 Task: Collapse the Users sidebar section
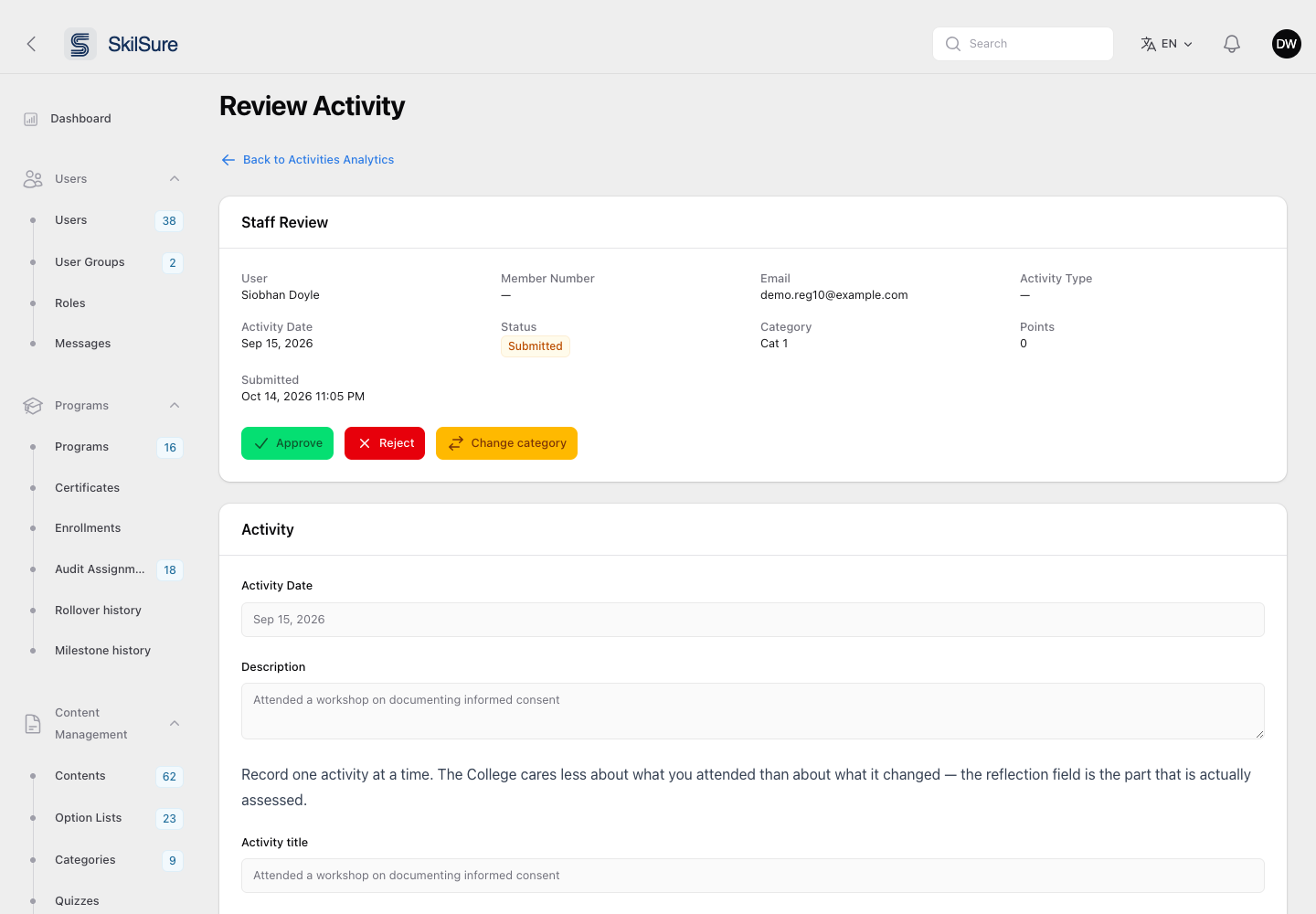(175, 179)
